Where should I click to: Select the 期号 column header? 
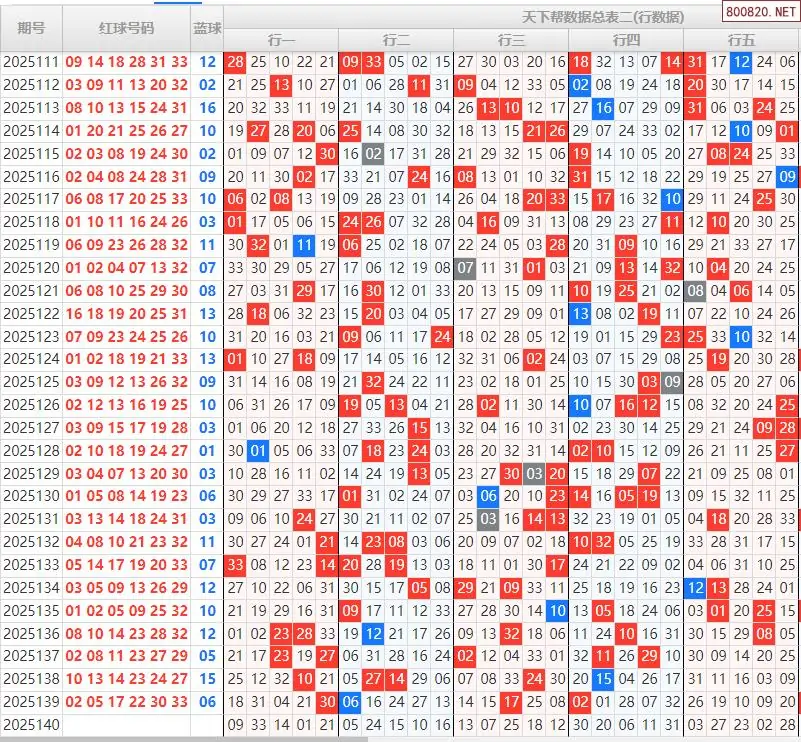click(x=31, y=28)
